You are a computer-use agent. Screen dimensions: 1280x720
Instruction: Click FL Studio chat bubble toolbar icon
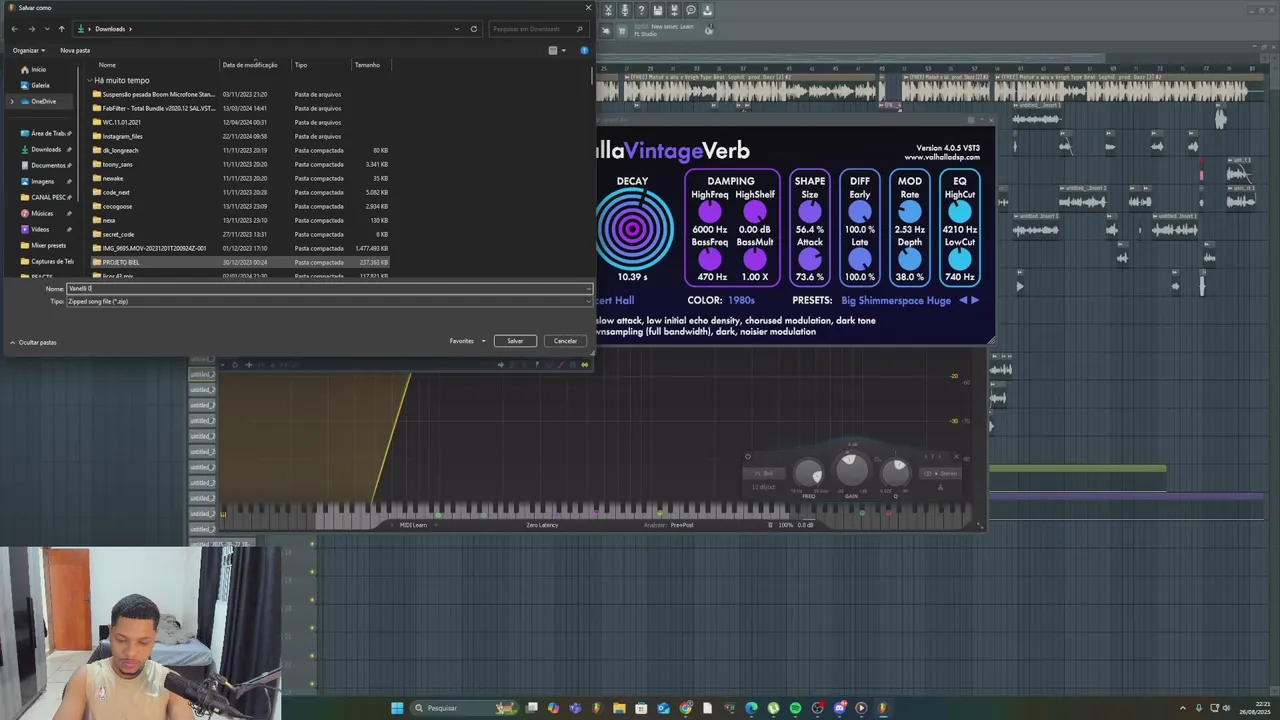tap(690, 10)
